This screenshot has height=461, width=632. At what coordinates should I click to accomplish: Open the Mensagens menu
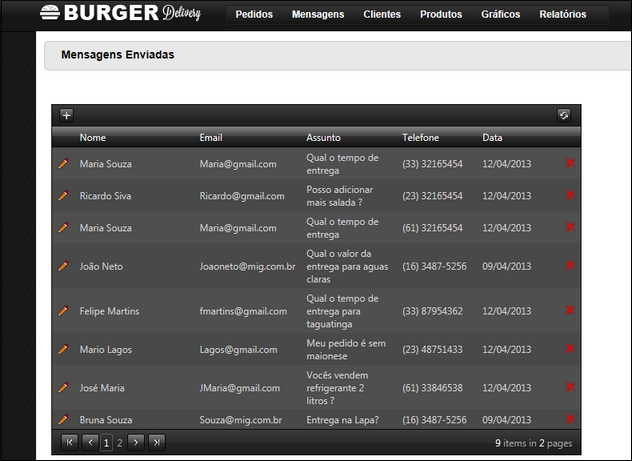coord(318,15)
